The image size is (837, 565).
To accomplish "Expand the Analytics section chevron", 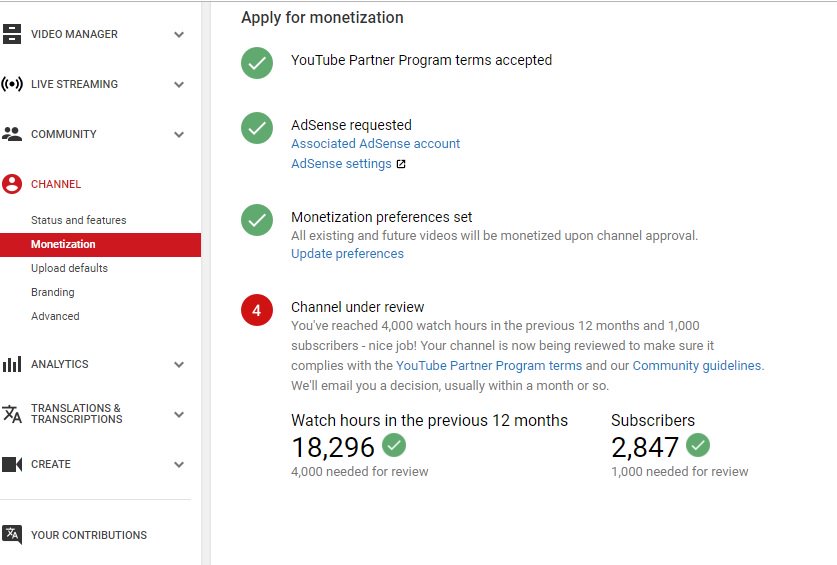I will (179, 365).
